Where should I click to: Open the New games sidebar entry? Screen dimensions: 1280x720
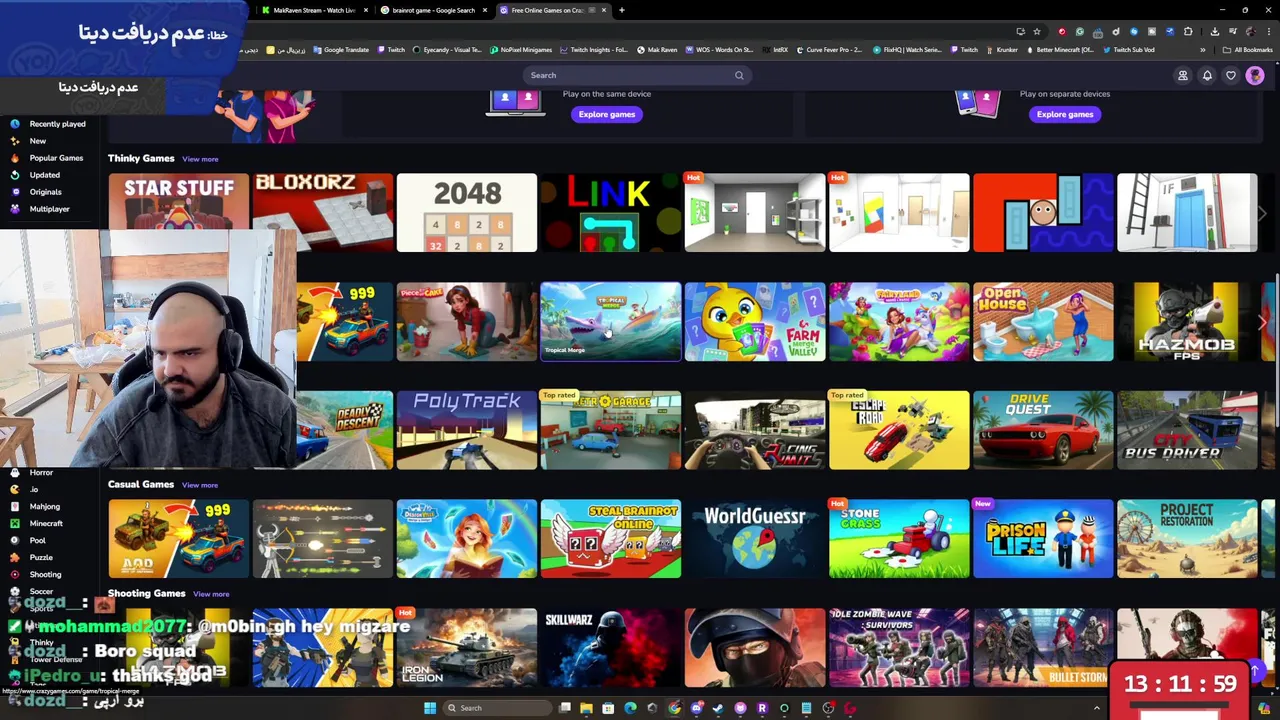point(29,141)
